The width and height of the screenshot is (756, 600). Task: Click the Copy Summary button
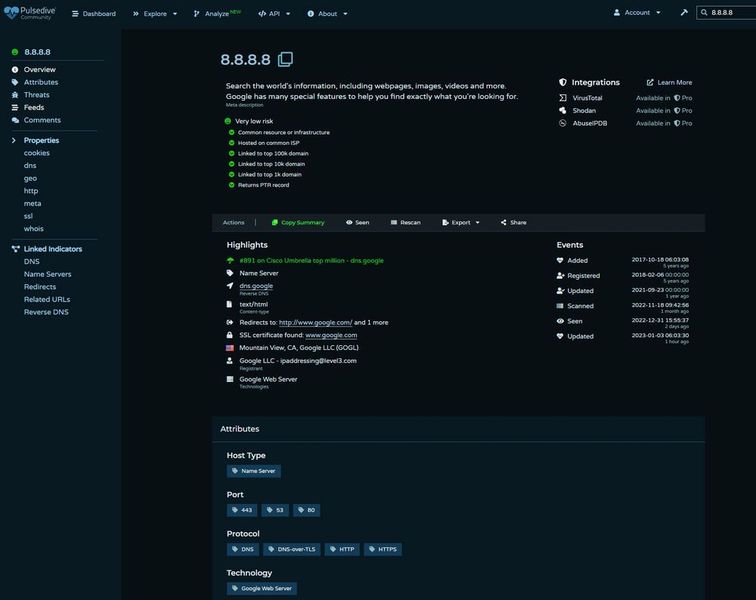(298, 222)
